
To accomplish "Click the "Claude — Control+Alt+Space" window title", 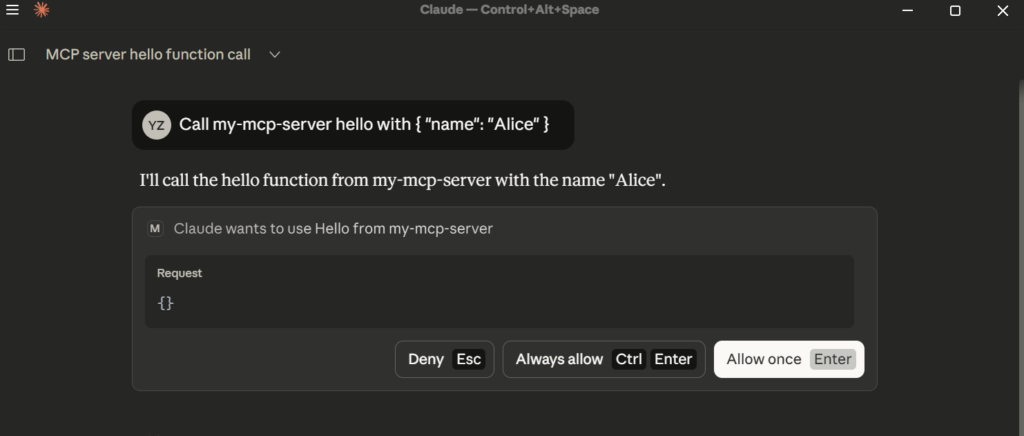I will pos(509,10).
